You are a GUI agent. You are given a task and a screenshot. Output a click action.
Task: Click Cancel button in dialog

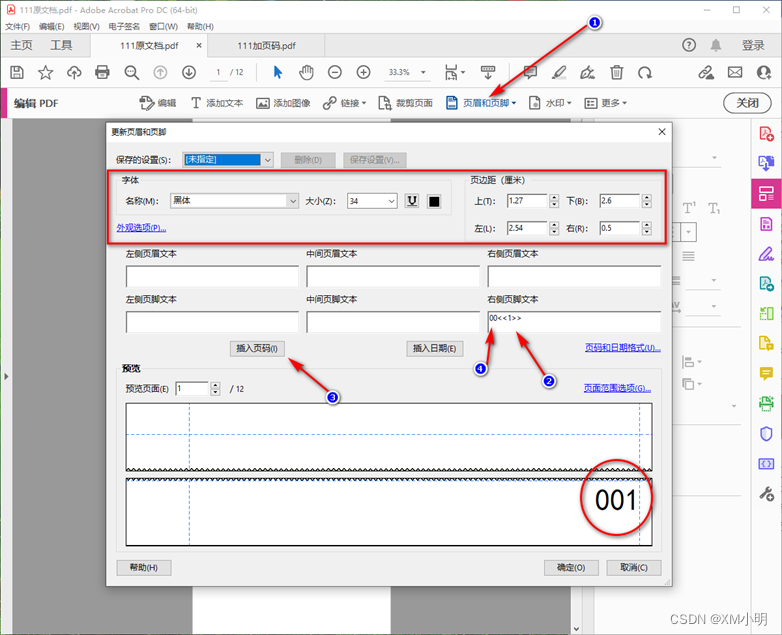[x=634, y=568]
